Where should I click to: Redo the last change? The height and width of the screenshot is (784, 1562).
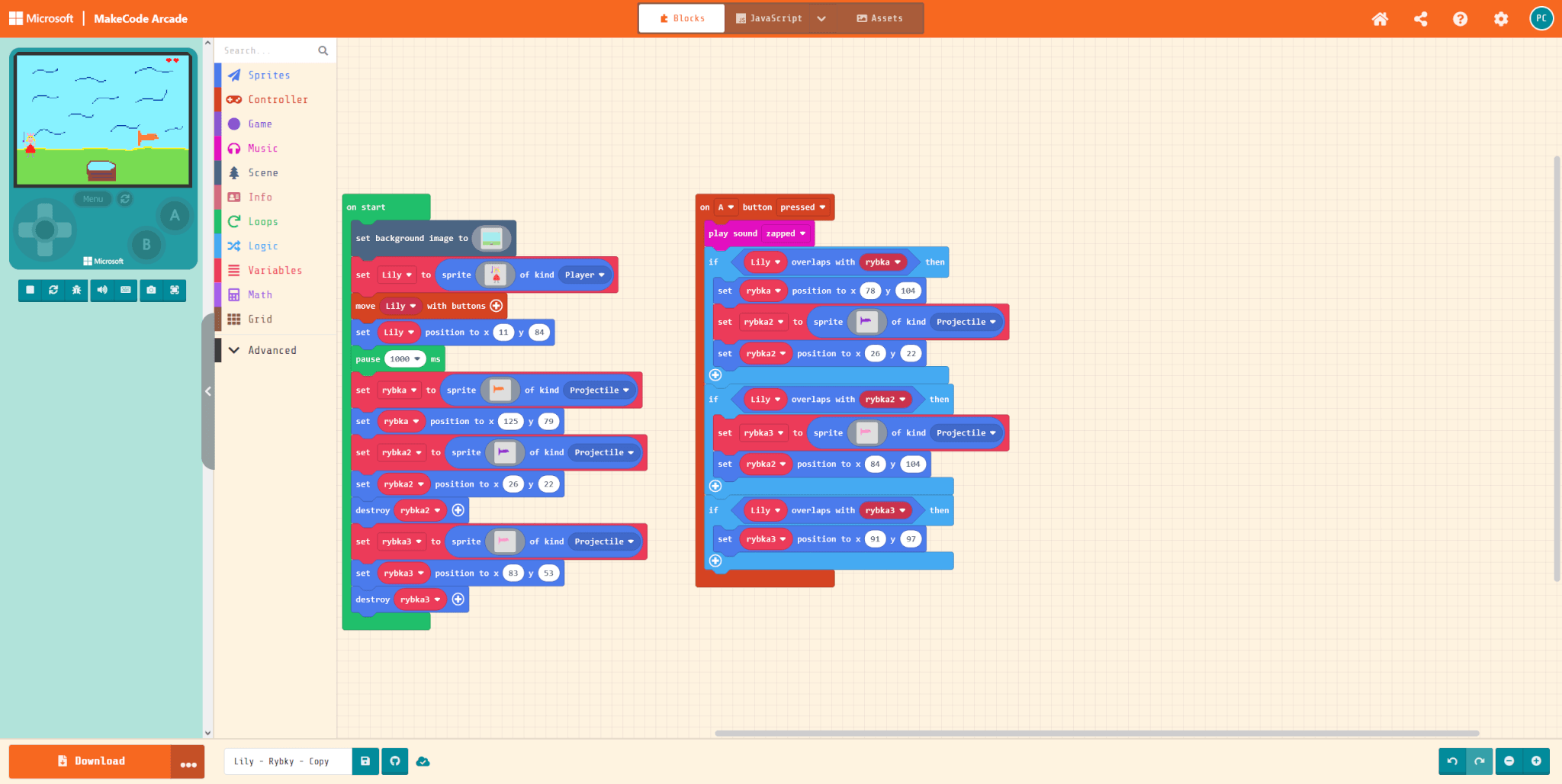coord(1479,761)
